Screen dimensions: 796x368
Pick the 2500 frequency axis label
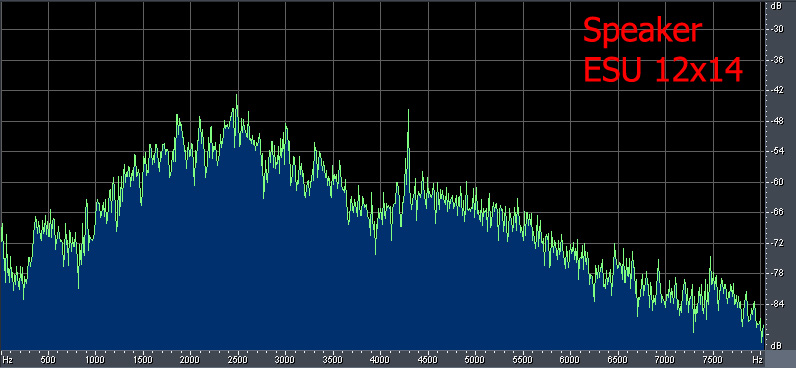(238, 360)
